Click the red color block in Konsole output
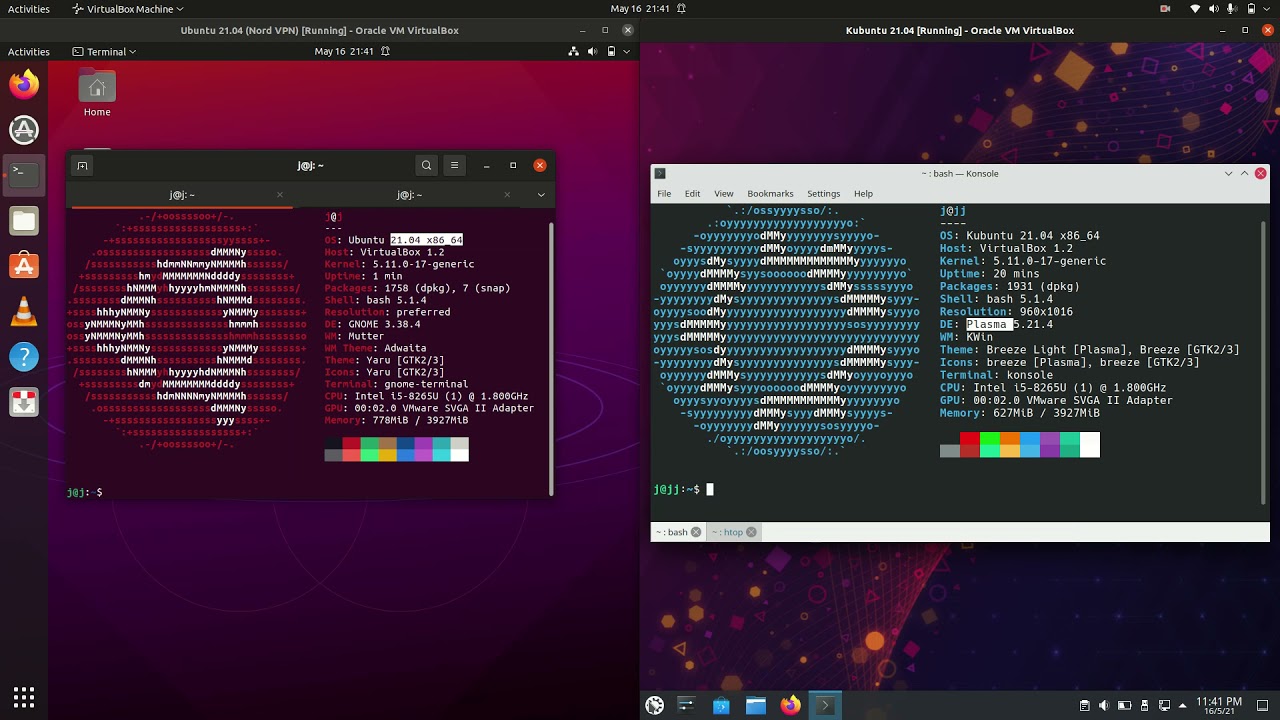This screenshot has height=720, width=1280. pos(969,439)
